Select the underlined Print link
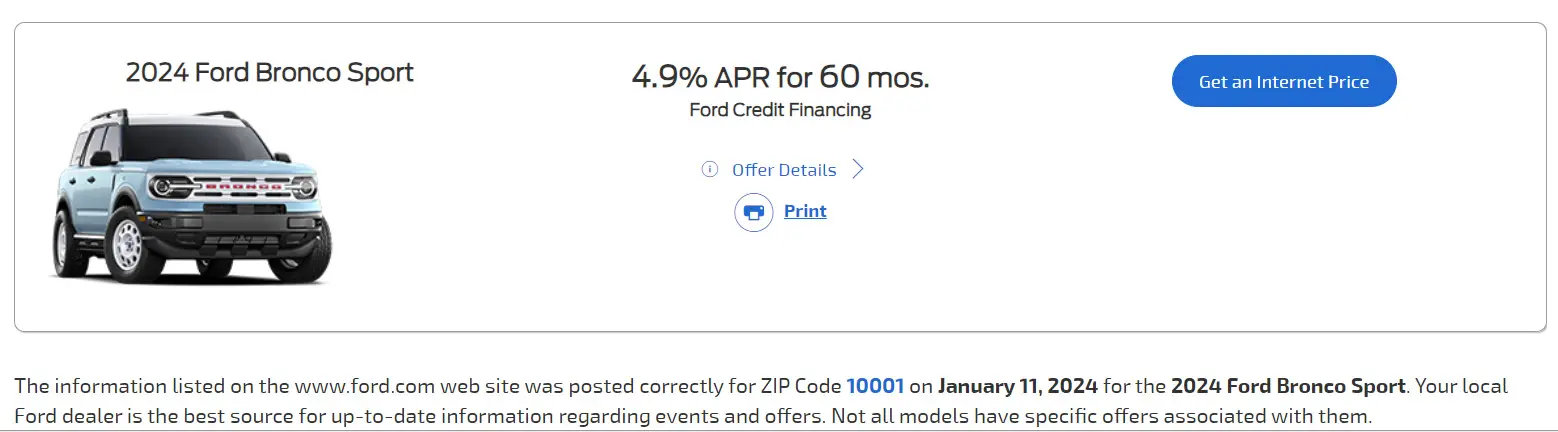 click(805, 211)
